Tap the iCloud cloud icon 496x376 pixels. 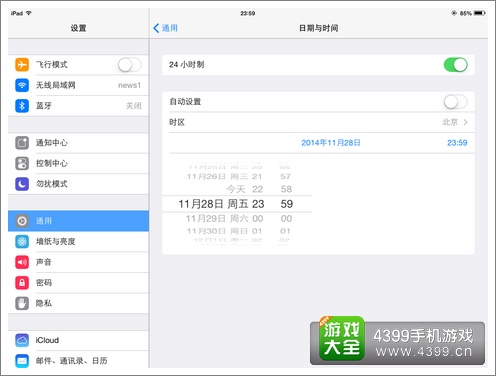pyautogui.click(x=22, y=340)
